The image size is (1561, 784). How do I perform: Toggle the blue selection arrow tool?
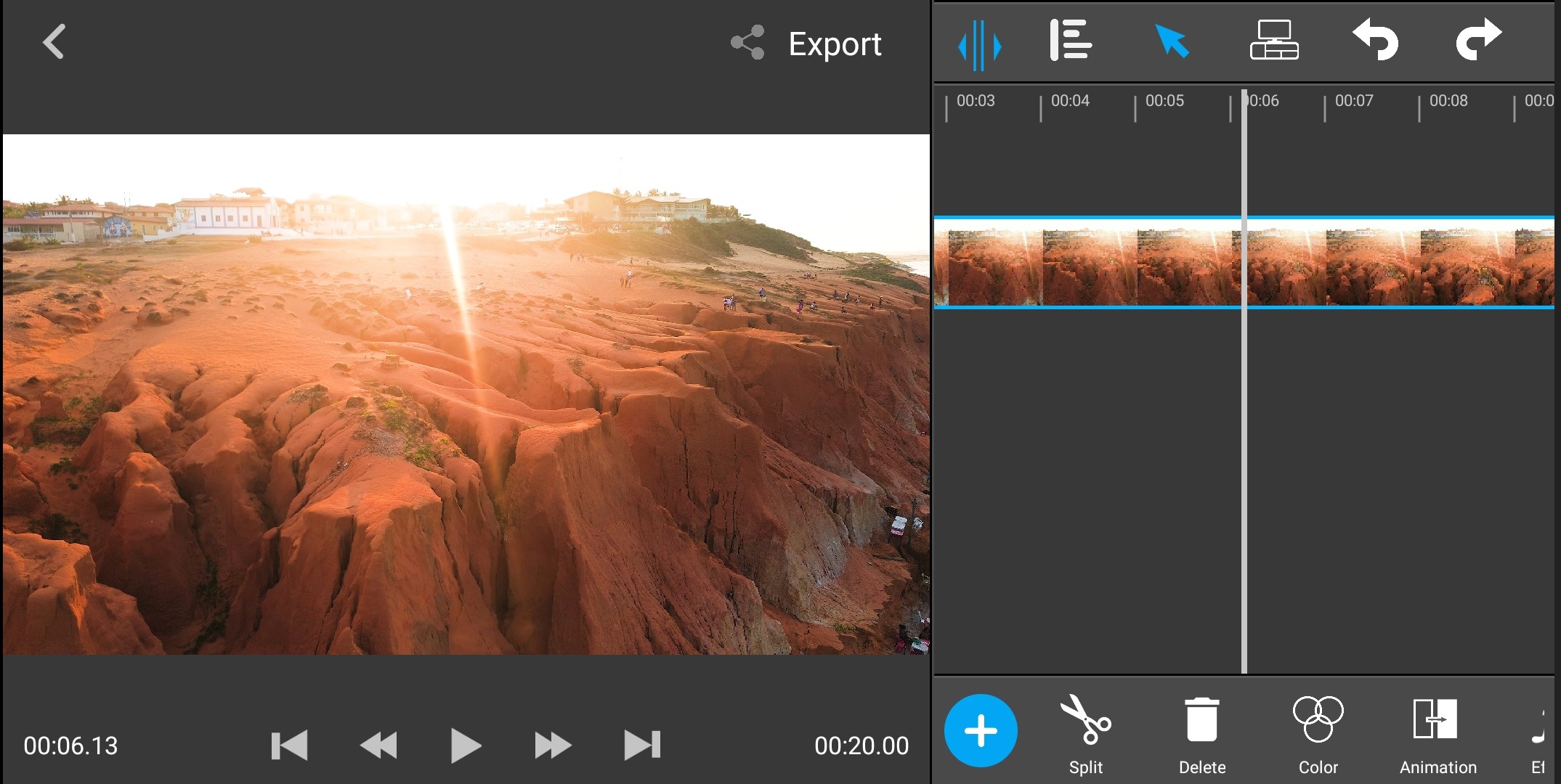1172,41
